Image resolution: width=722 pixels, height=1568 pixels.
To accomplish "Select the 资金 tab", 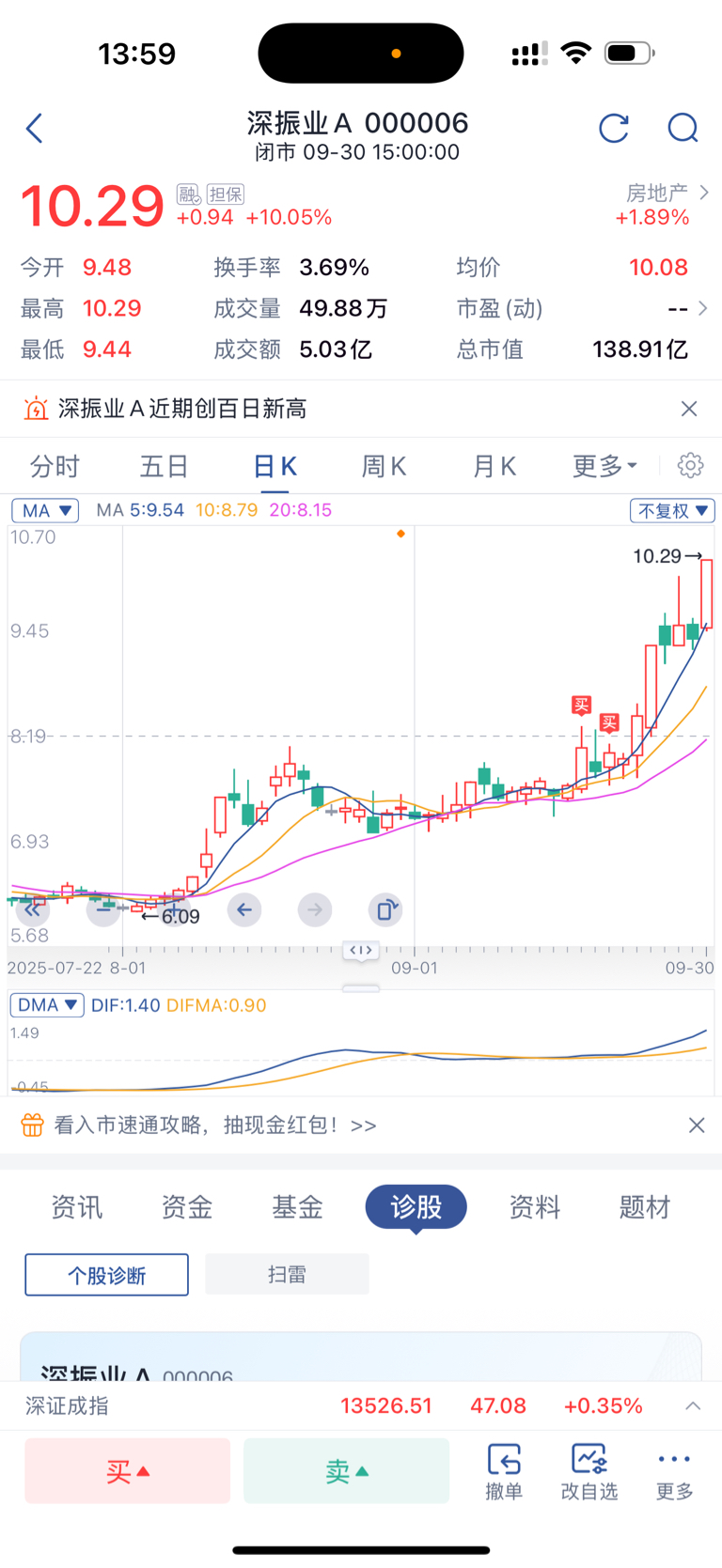I will pos(187,1206).
